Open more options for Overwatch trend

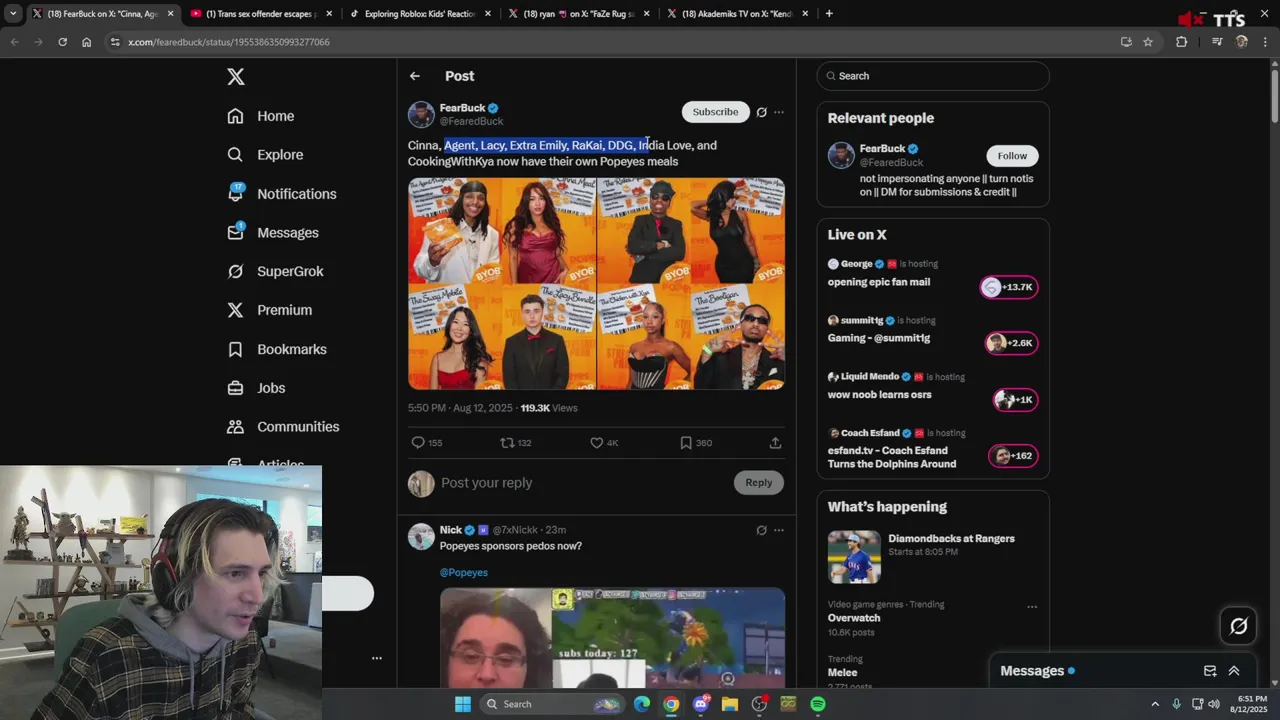(1032, 606)
